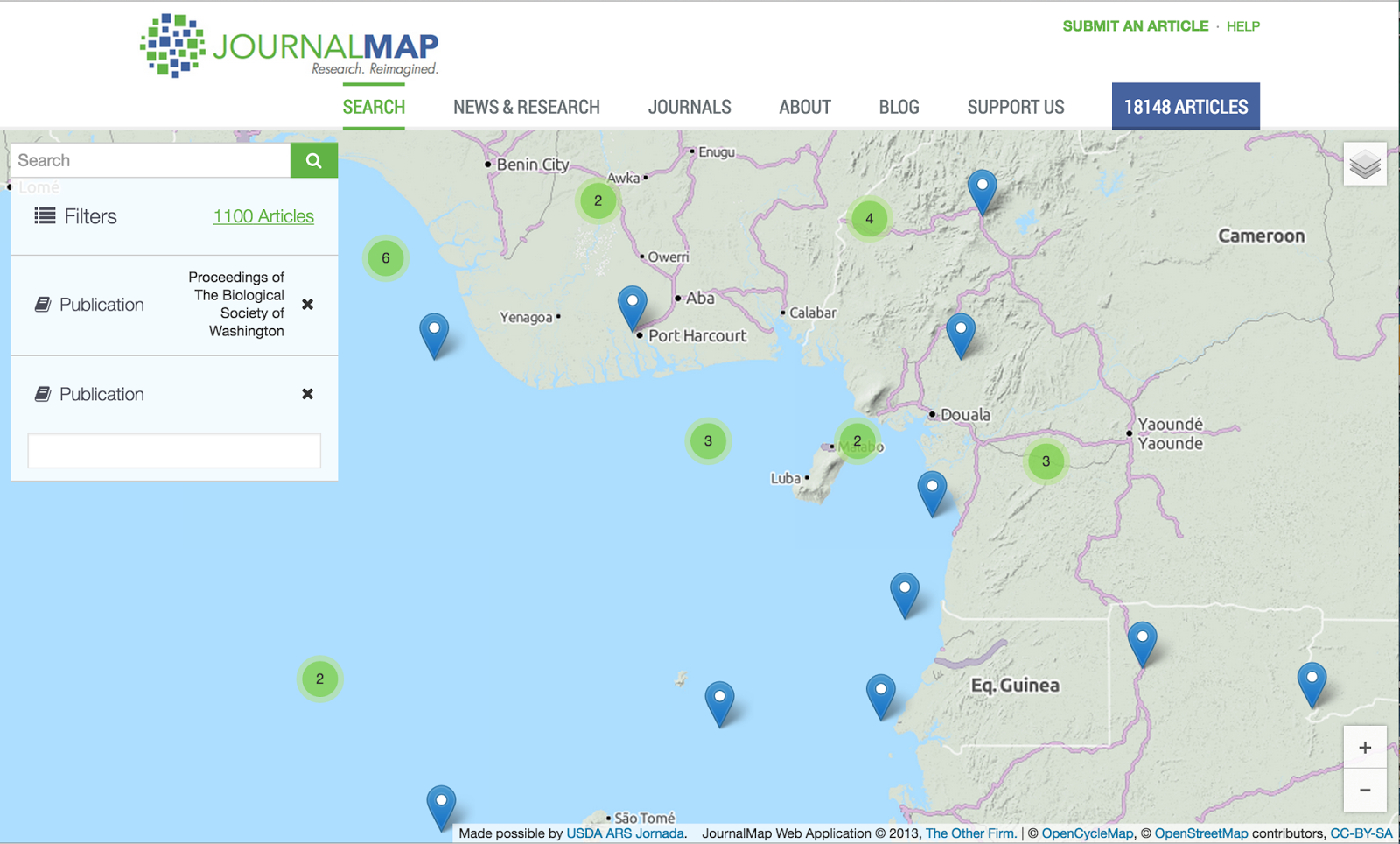Click the map pin near Port Harcourt
Viewport: 1400px width, 844px height.
(632, 305)
